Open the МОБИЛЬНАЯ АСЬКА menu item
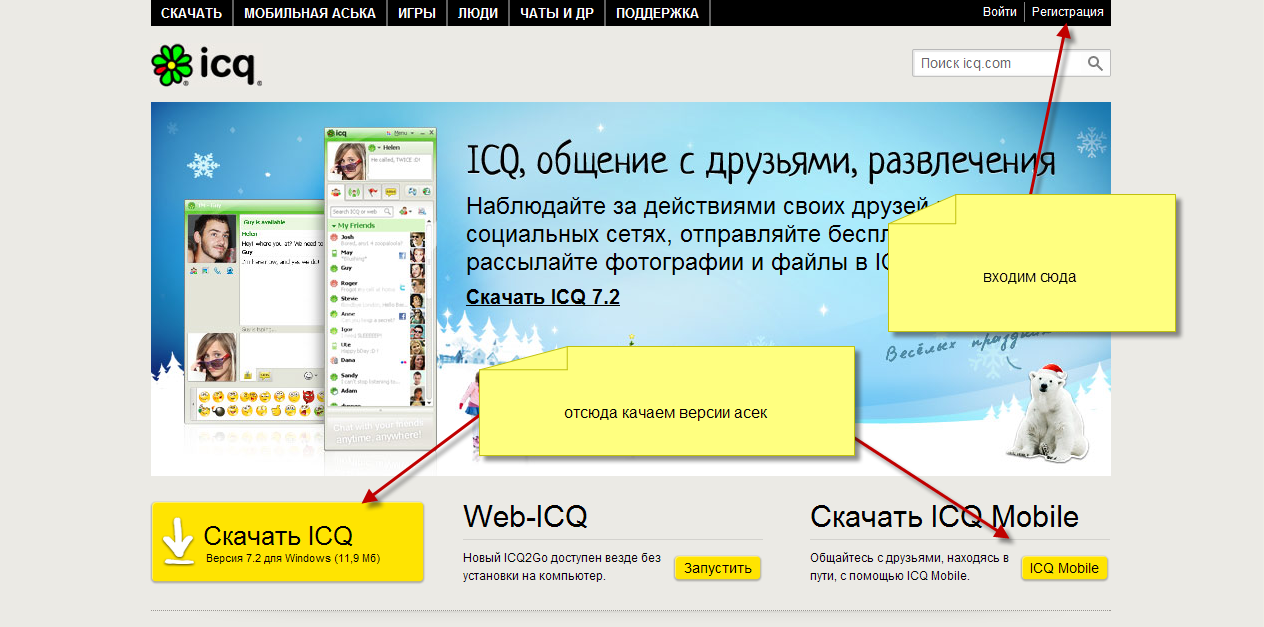 pyautogui.click(x=309, y=13)
